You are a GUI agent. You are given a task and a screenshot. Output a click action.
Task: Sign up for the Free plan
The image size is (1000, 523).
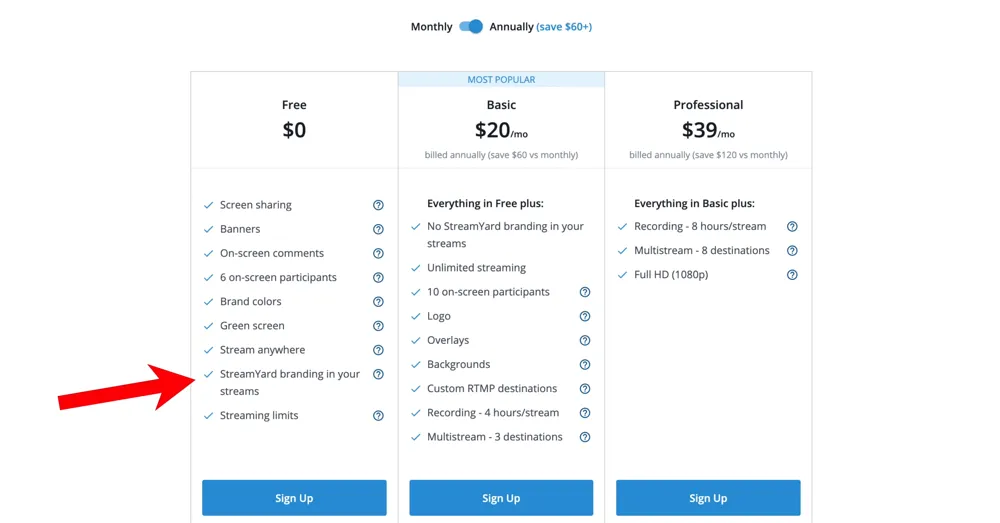click(294, 498)
